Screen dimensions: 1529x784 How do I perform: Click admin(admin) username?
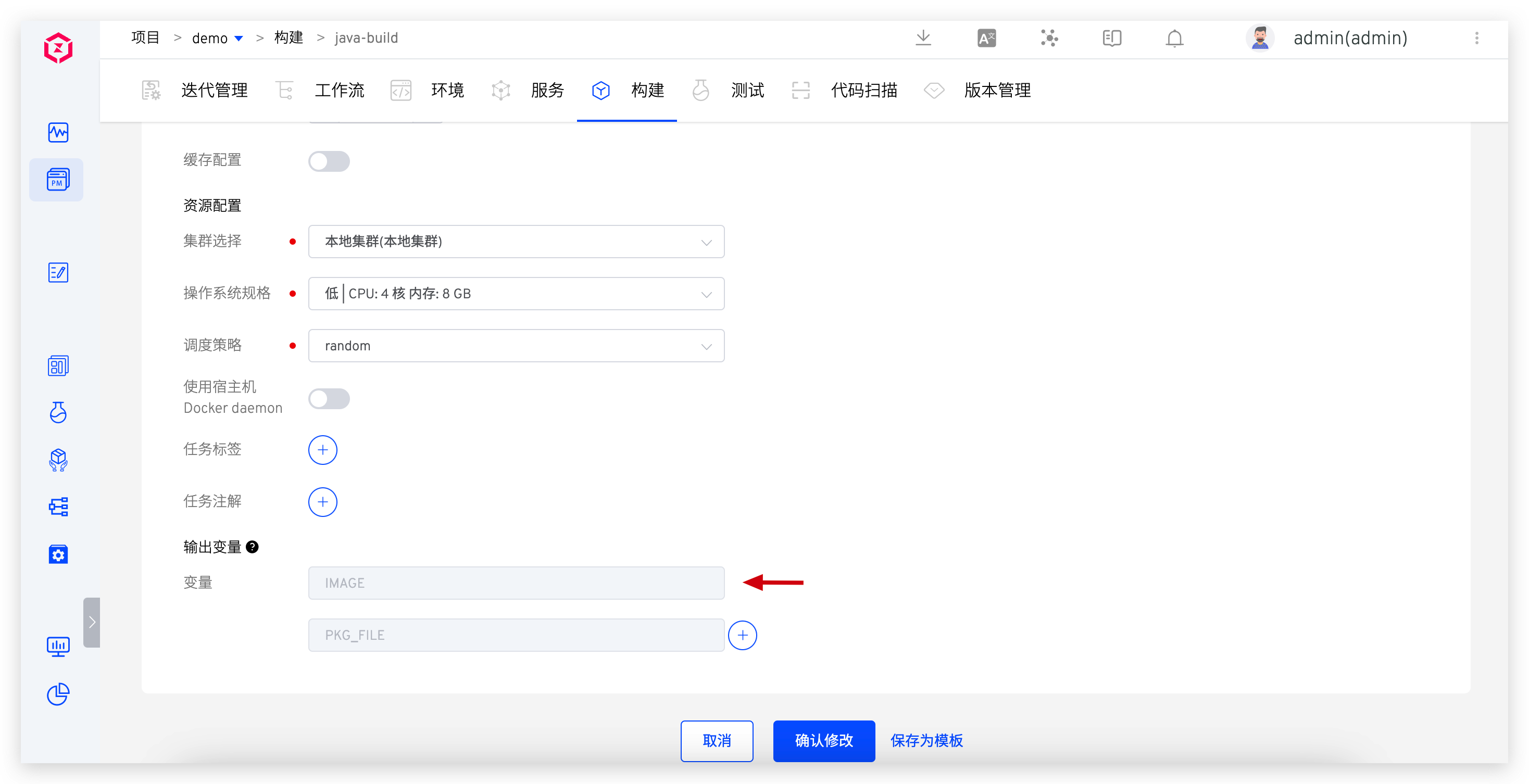point(1350,38)
